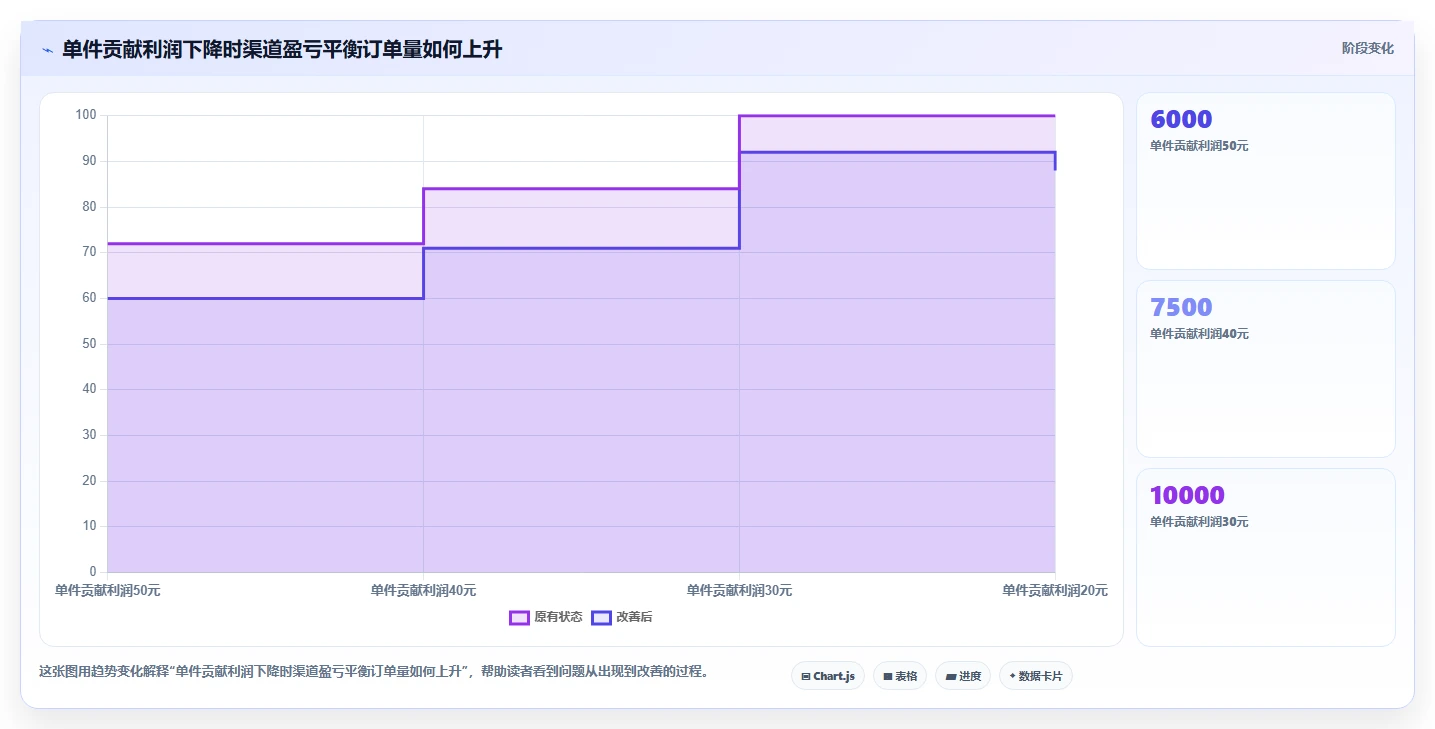
Task: Click the x-axis label 单件贡献利润40元
Action: (423, 591)
